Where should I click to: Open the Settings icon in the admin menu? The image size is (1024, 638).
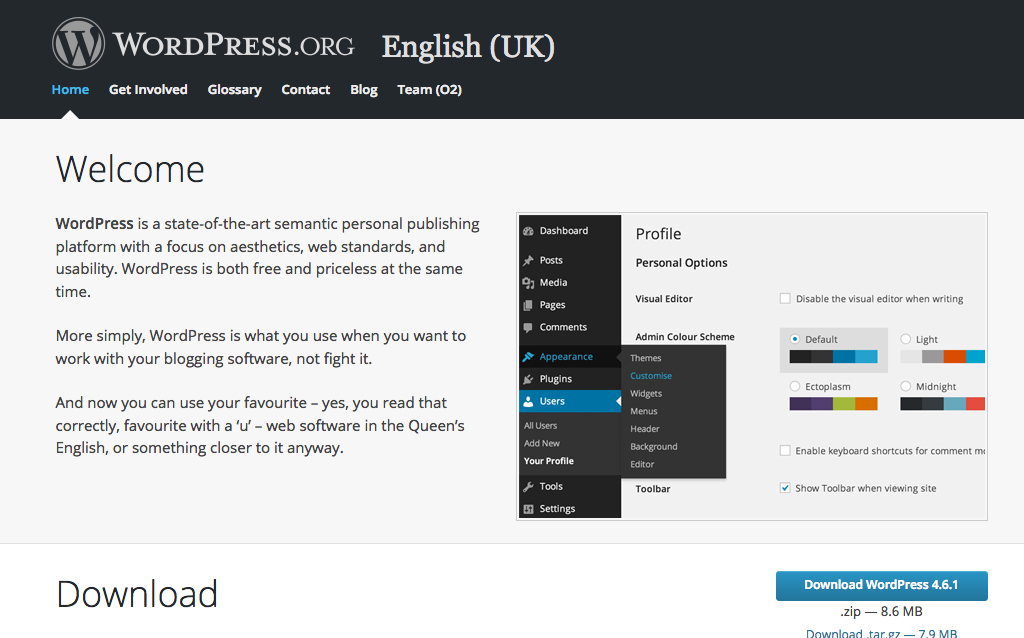pyautogui.click(x=530, y=509)
